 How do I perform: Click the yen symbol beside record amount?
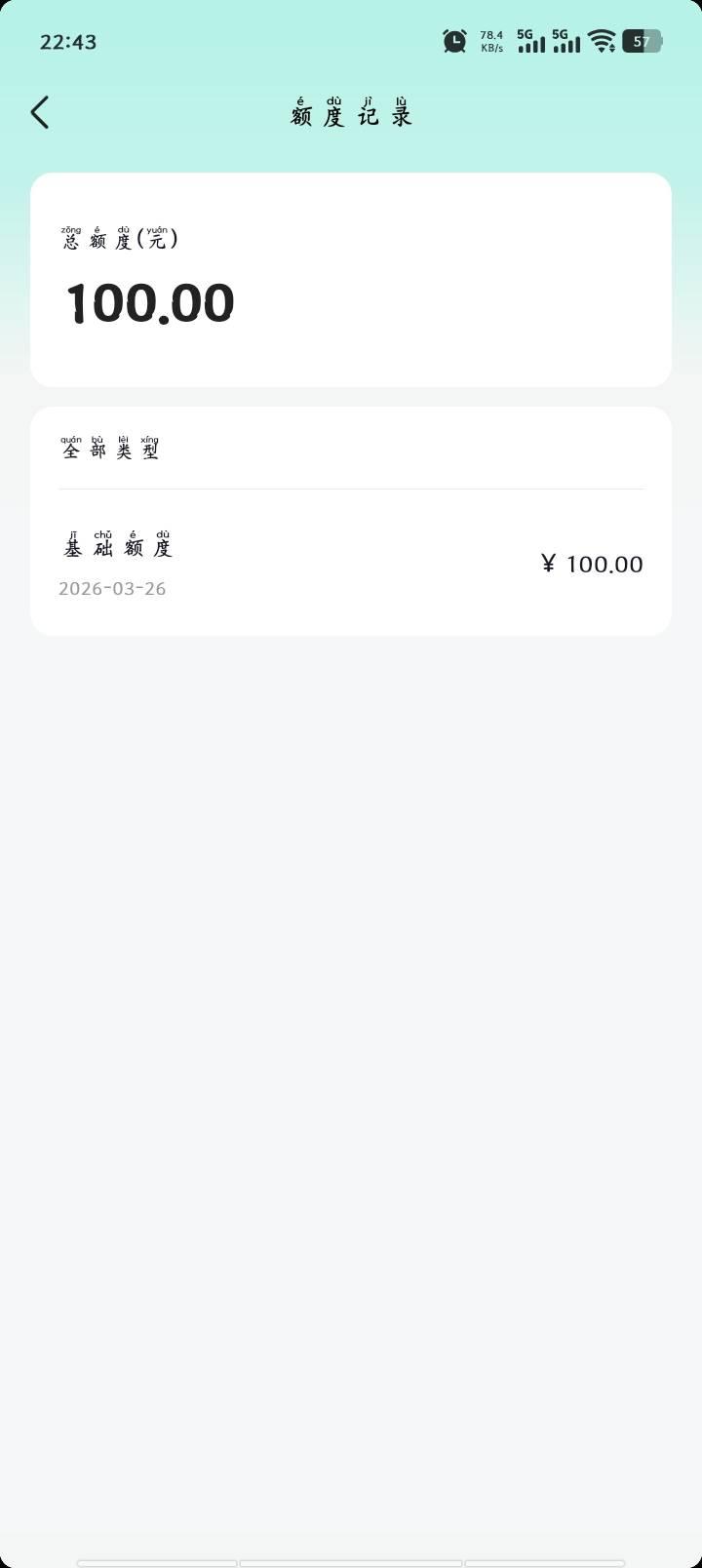(x=548, y=564)
